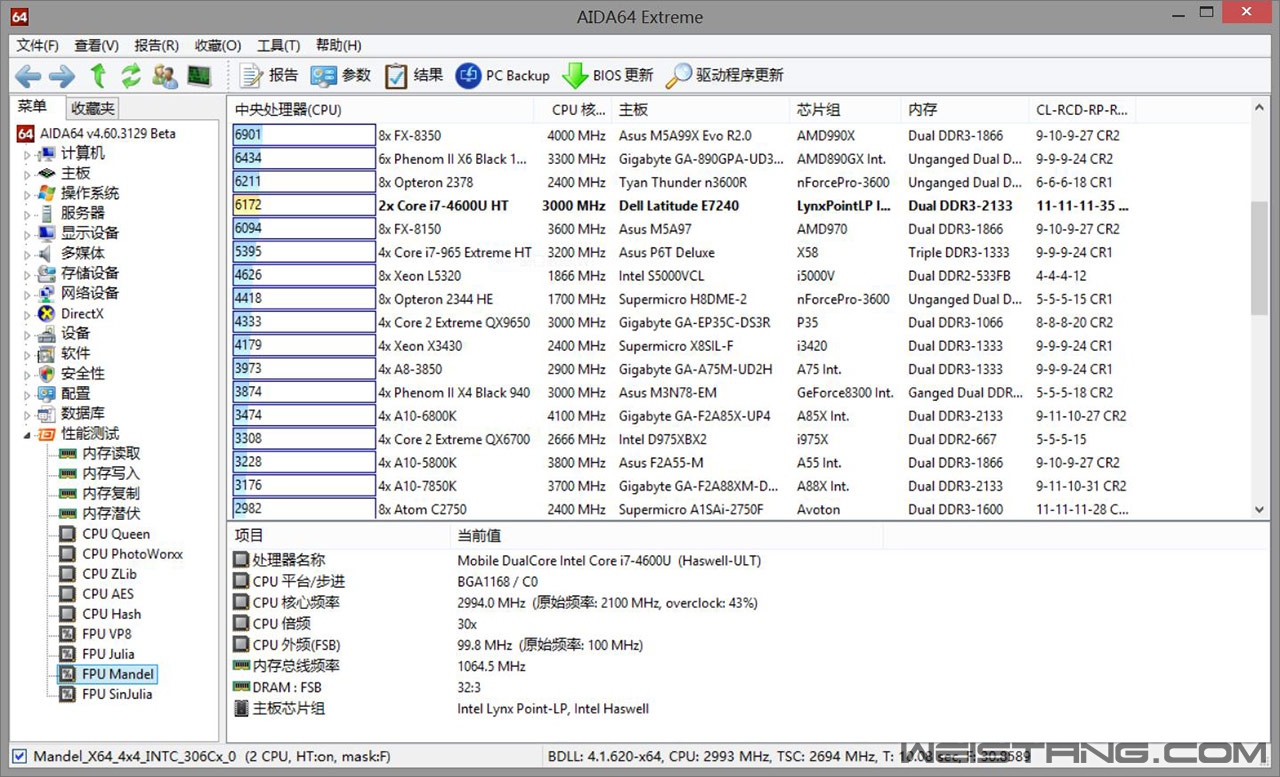Click the forward navigation arrow icon
Screen dimensions: 1280x777
coord(62,76)
